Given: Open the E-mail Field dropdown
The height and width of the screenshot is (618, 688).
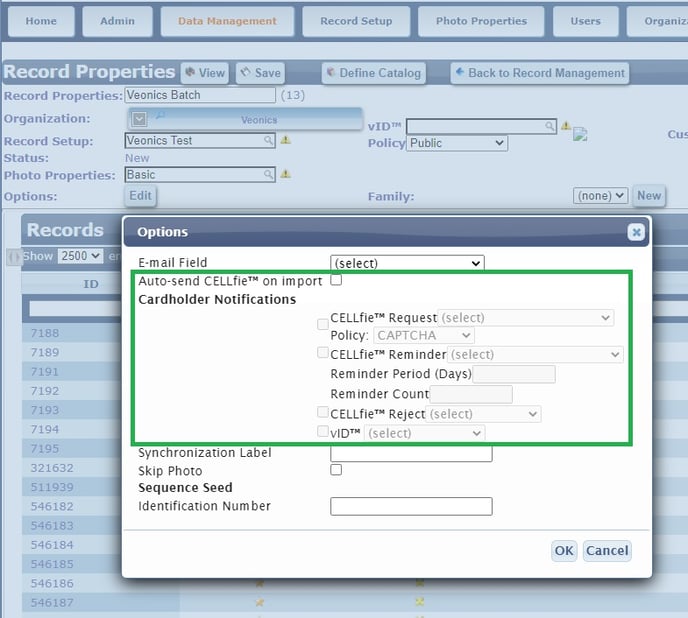Looking at the screenshot, I should [407, 263].
